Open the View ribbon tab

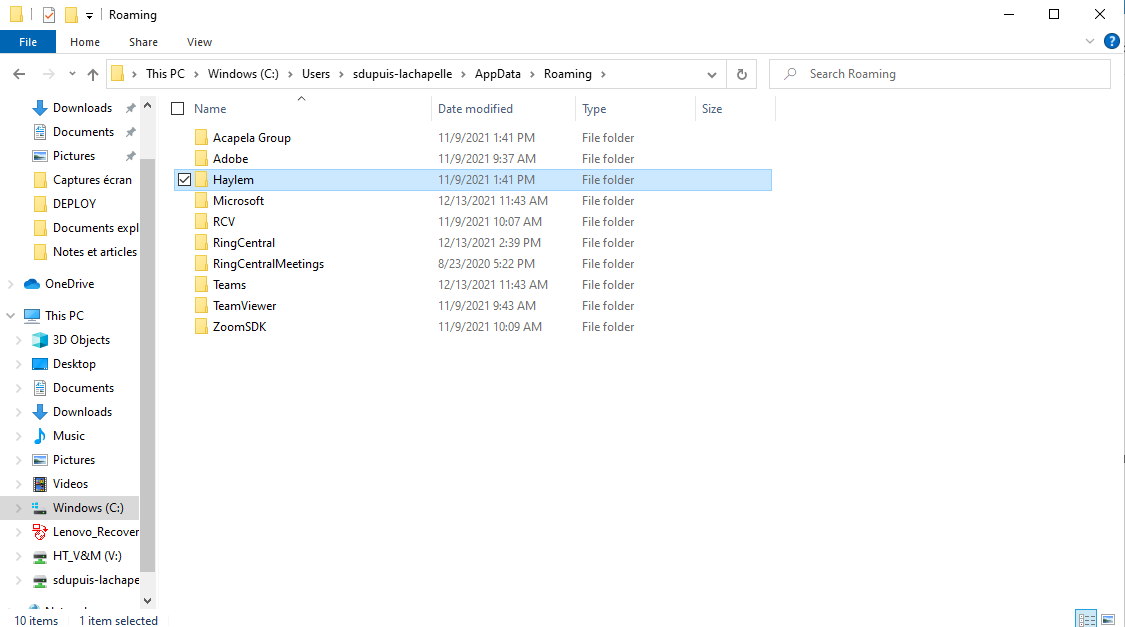coord(199,42)
